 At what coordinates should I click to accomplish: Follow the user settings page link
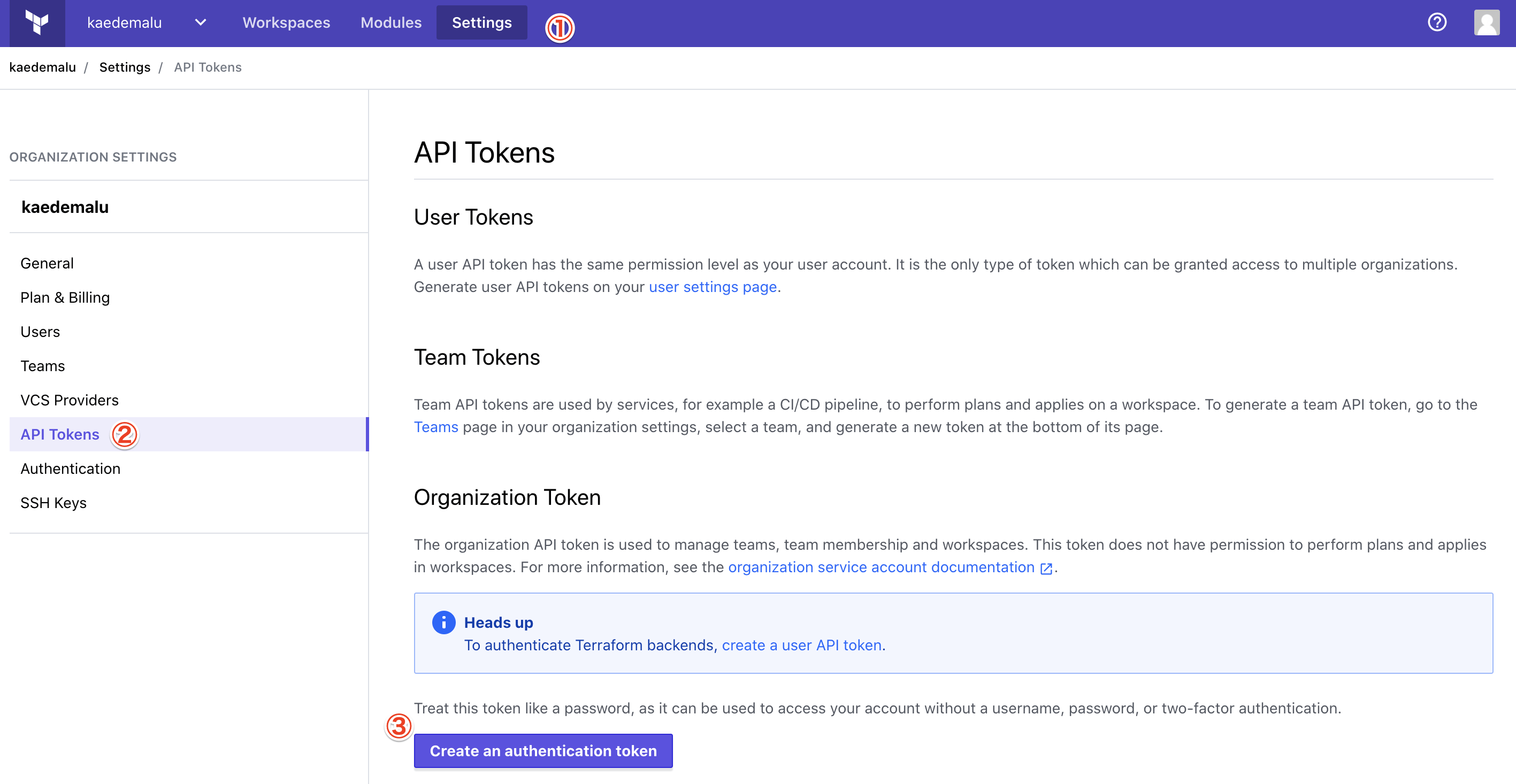pyautogui.click(x=712, y=287)
